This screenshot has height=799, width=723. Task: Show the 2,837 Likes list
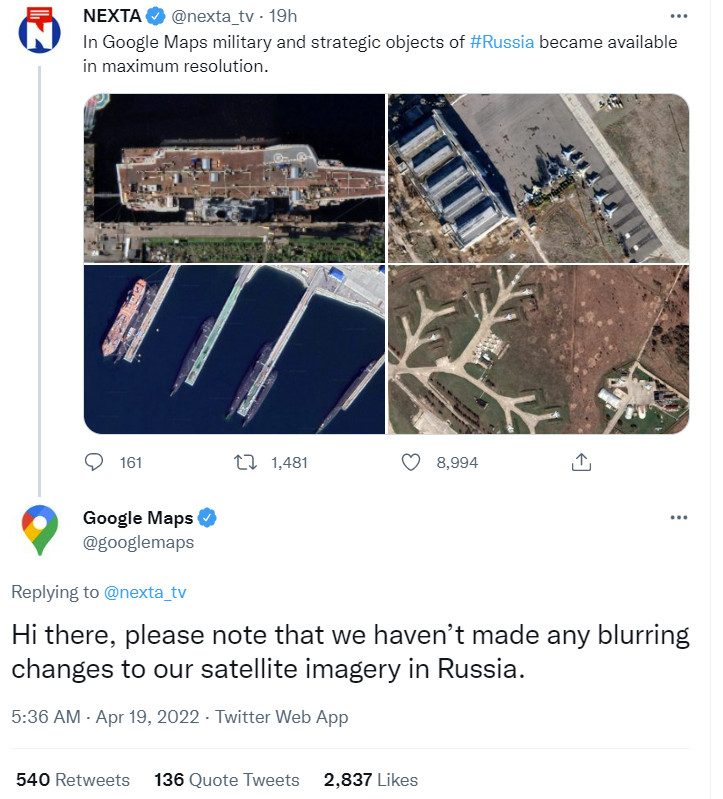pos(370,779)
